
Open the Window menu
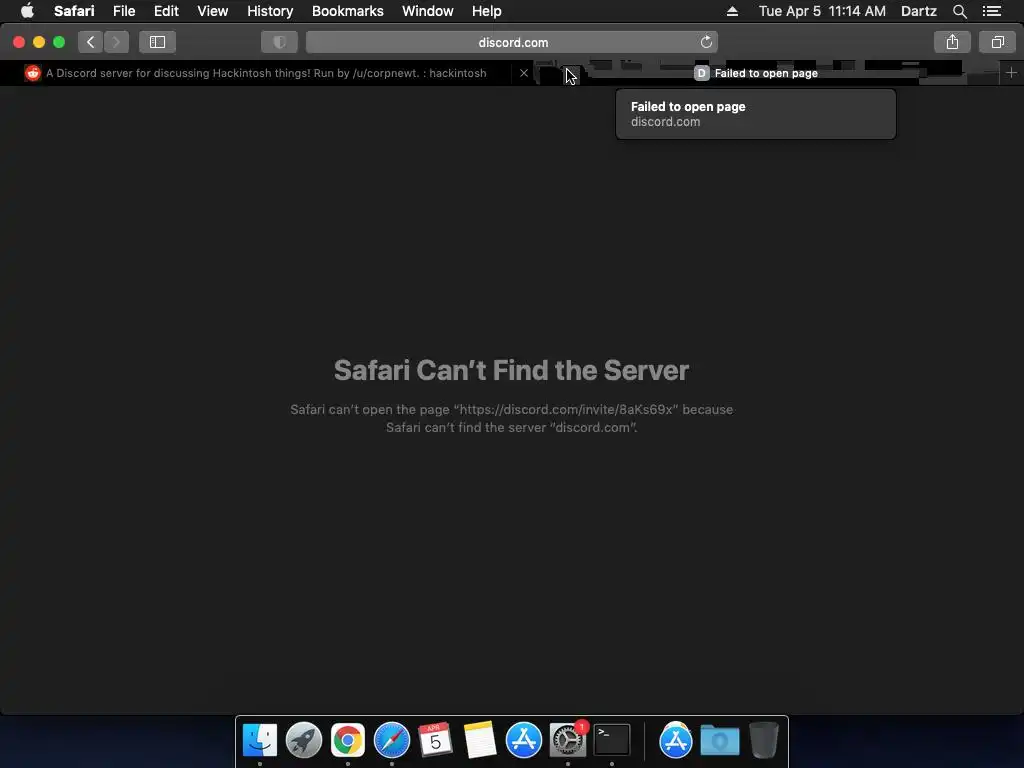coord(428,11)
